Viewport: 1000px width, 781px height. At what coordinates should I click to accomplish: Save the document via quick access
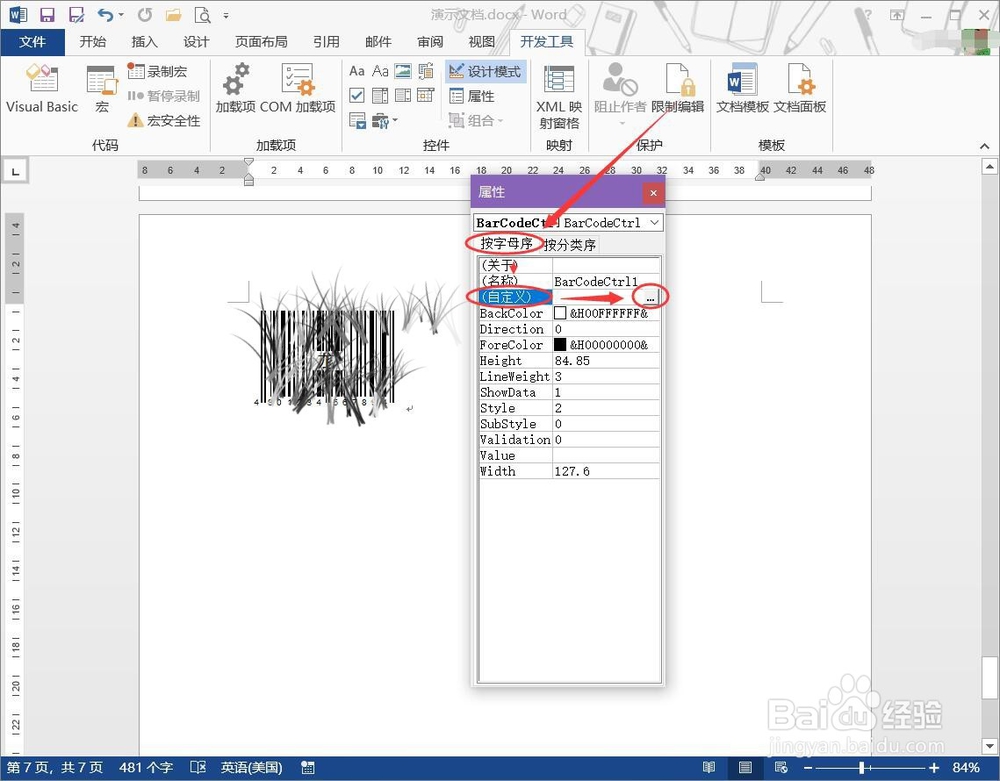(x=47, y=15)
